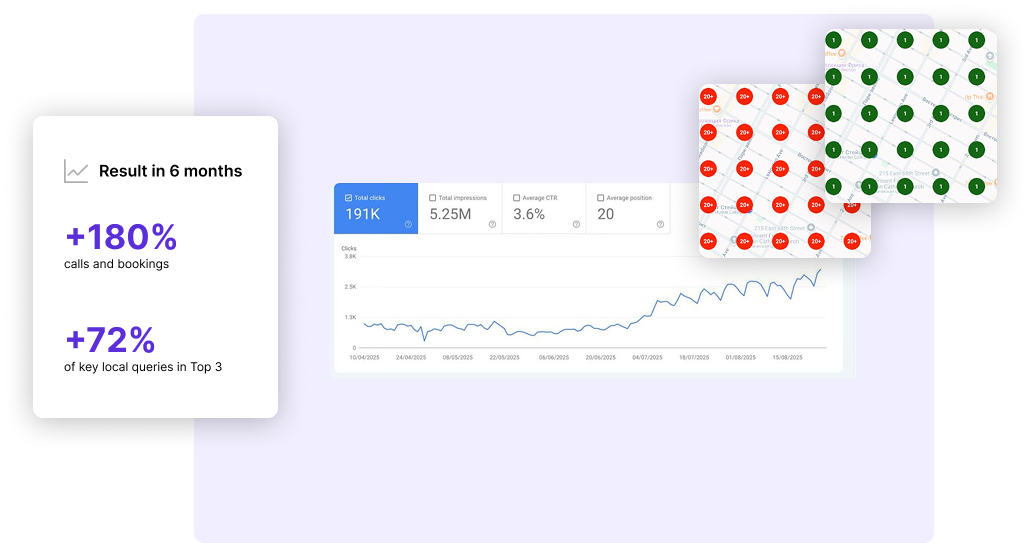Image resolution: width=1030 pixels, height=543 pixels.
Task: Click the +72% key local queries stat
Action: [x=110, y=340]
